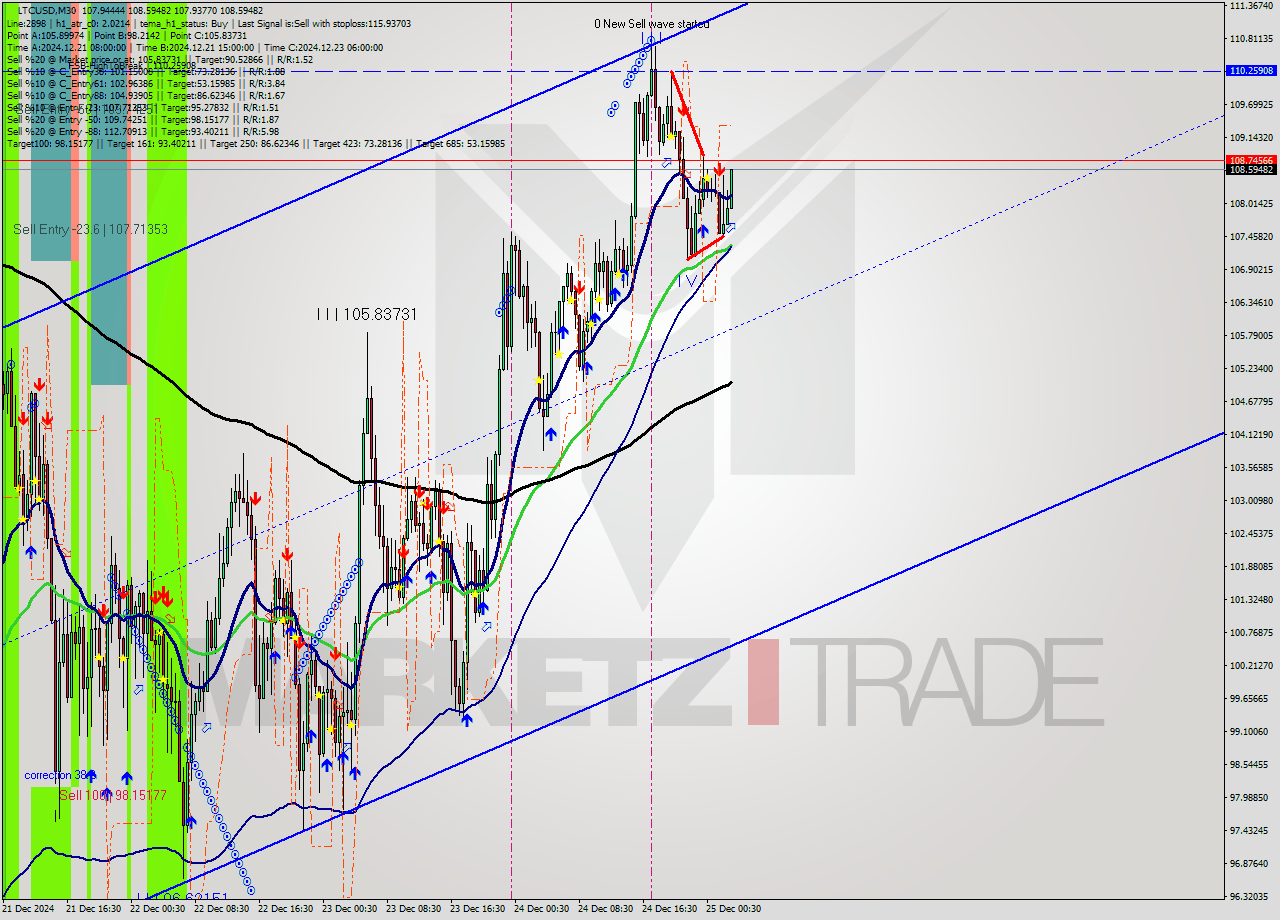
Task: Click the 'Sell %20 @ Entry -88: 112.70913' line
Action: click(143, 131)
